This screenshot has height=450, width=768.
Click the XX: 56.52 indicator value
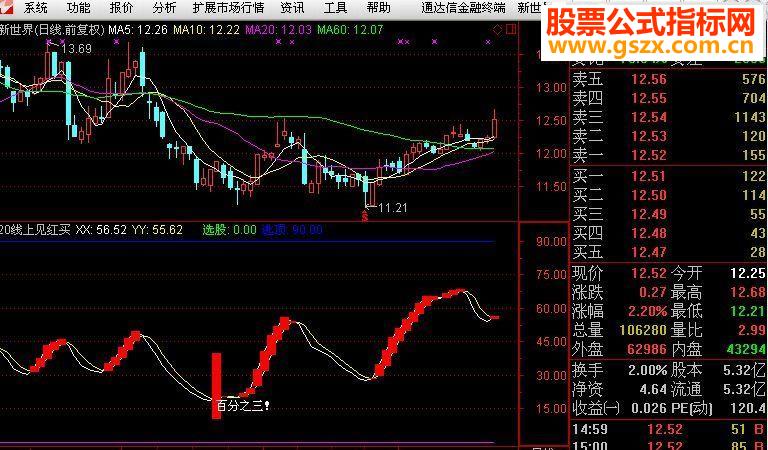101,230
